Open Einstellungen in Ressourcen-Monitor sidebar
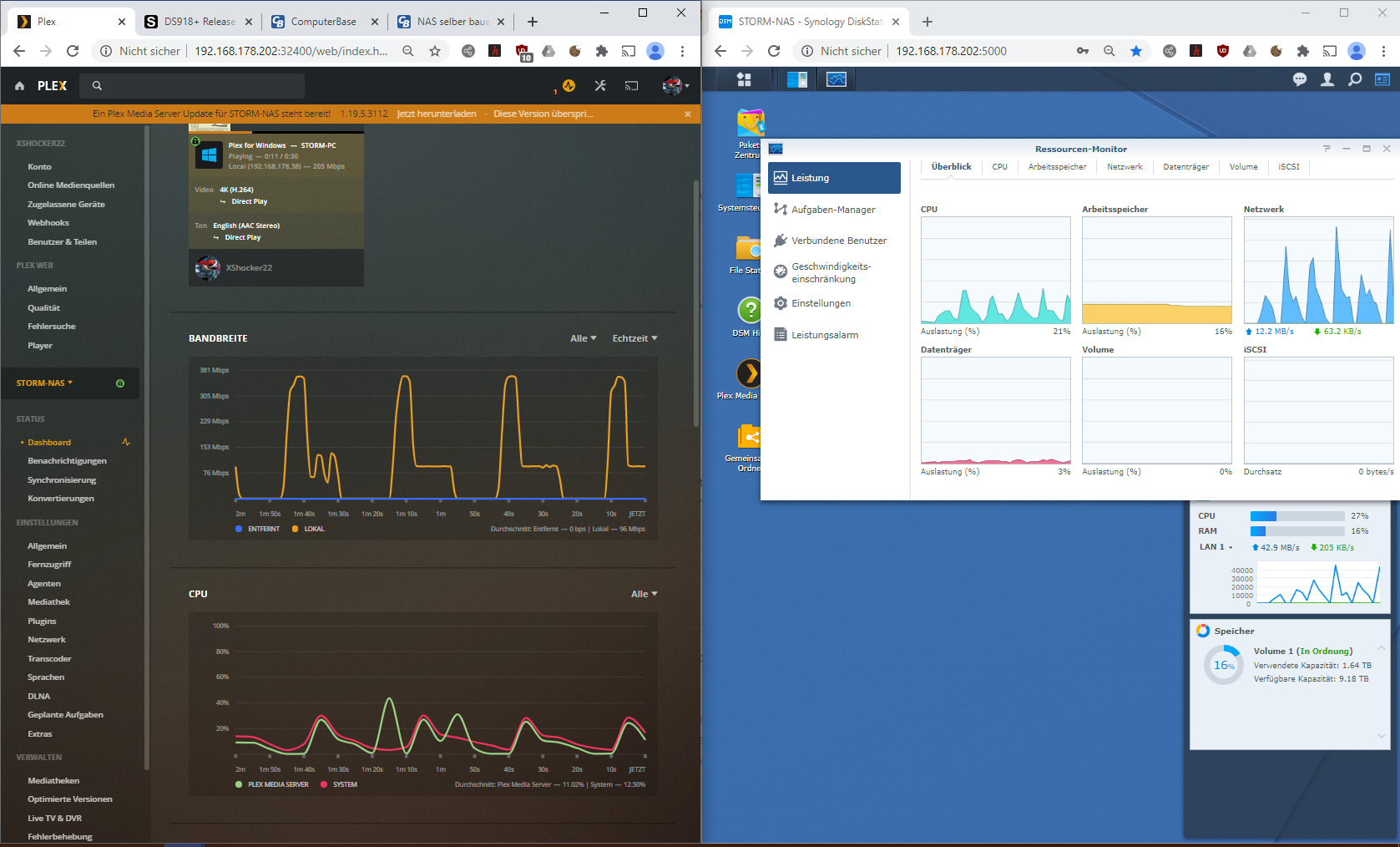The image size is (1400, 847). [834, 303]
